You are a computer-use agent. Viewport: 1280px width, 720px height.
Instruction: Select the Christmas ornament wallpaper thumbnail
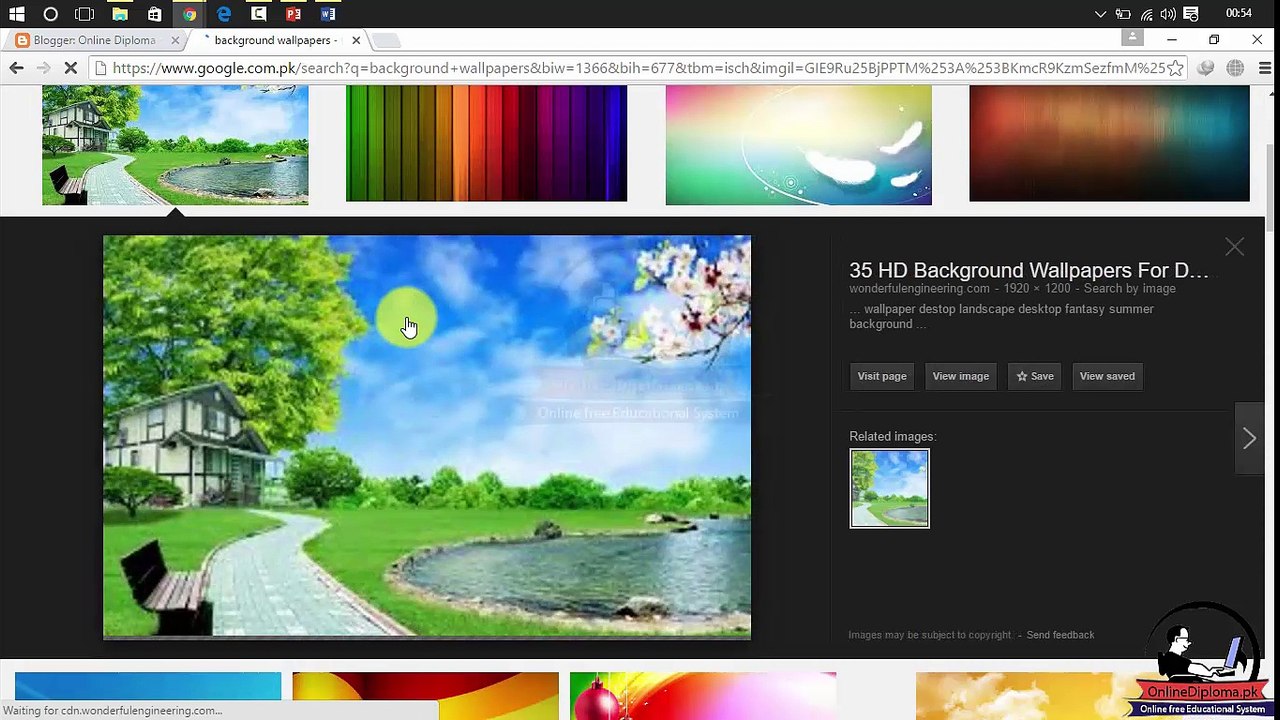(703, 696)
